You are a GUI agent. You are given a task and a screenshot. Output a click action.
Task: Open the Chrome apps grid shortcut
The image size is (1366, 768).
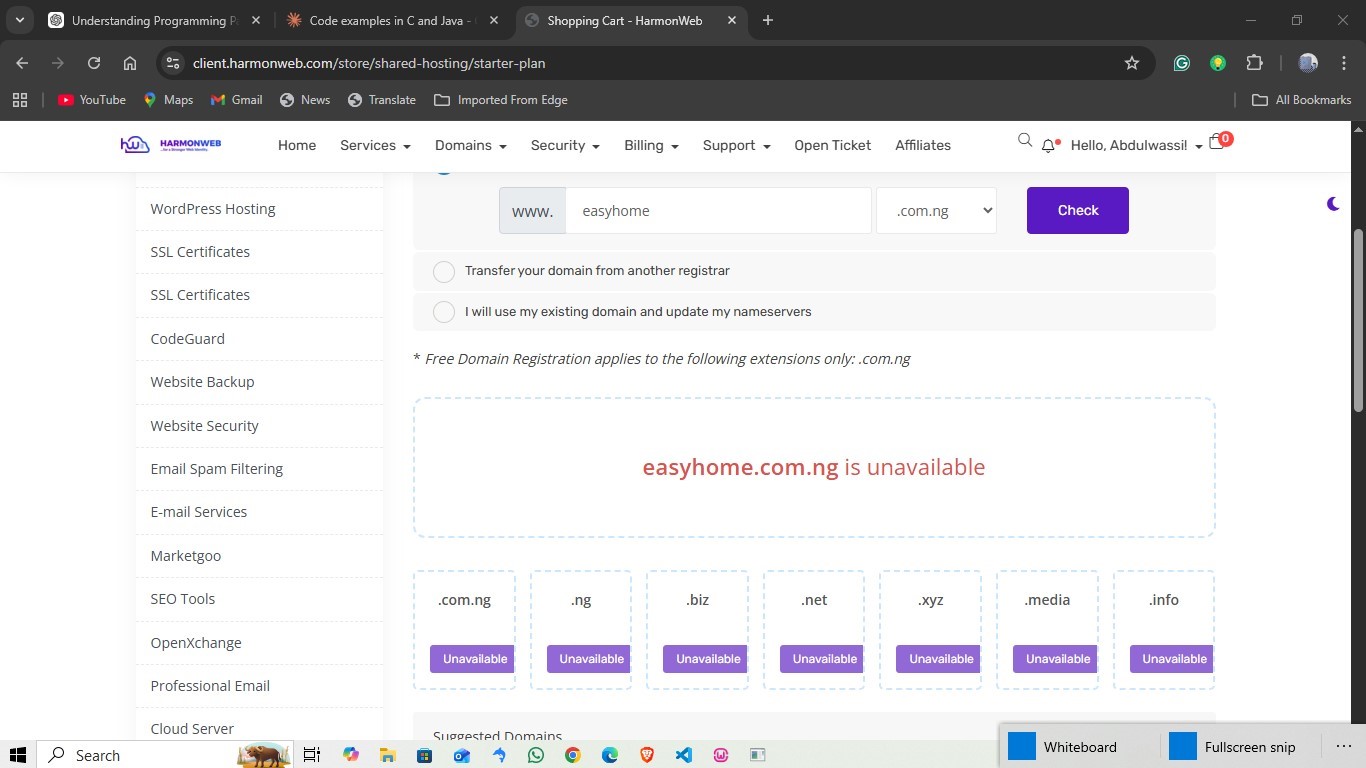pos(20,100)
